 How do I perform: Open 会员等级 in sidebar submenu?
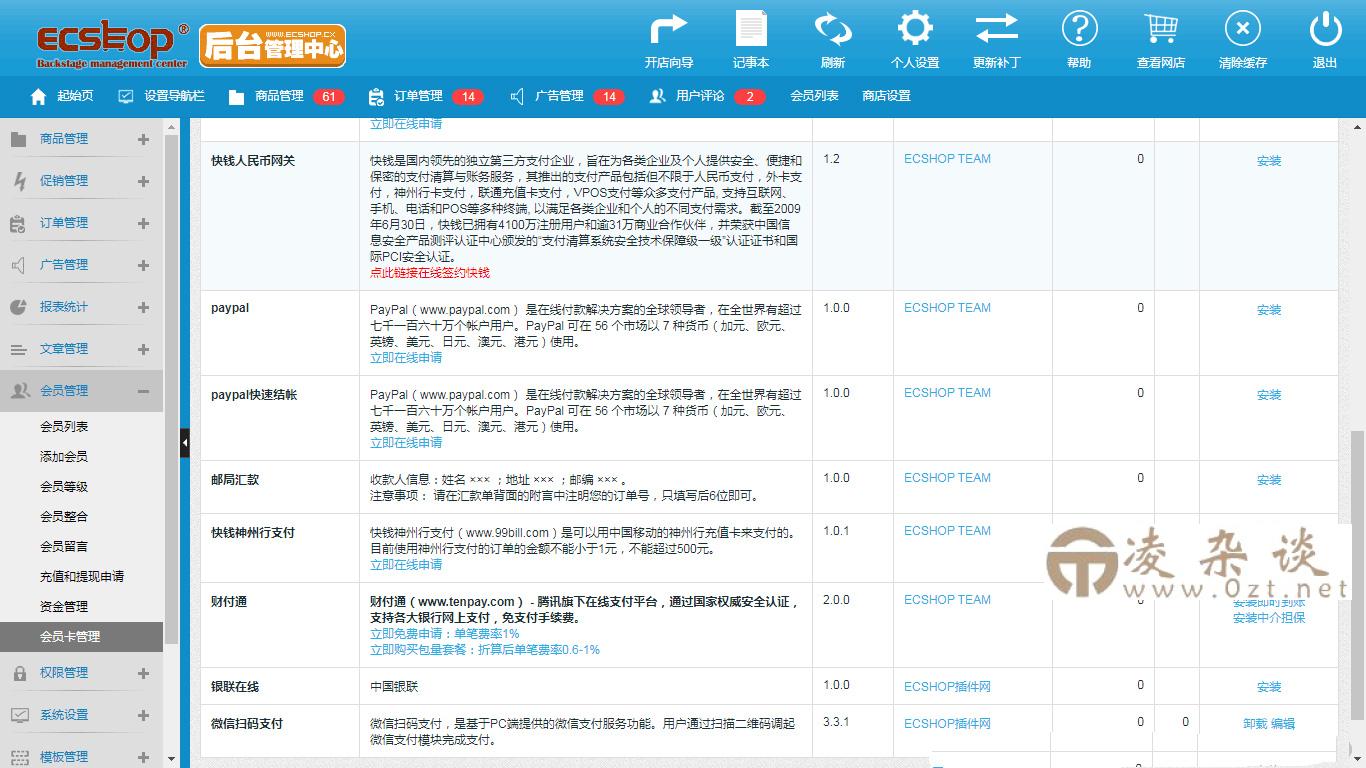tap(64, 487)
